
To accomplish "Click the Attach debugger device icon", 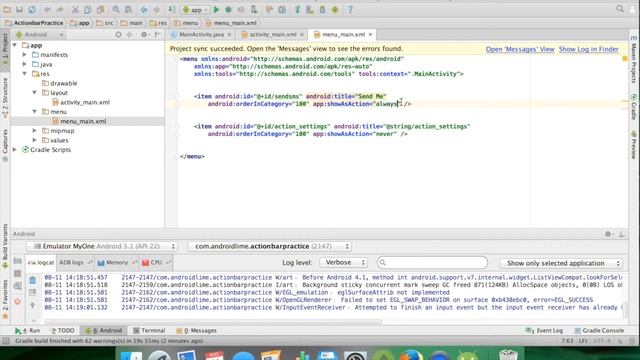I will tap(254, 9).
